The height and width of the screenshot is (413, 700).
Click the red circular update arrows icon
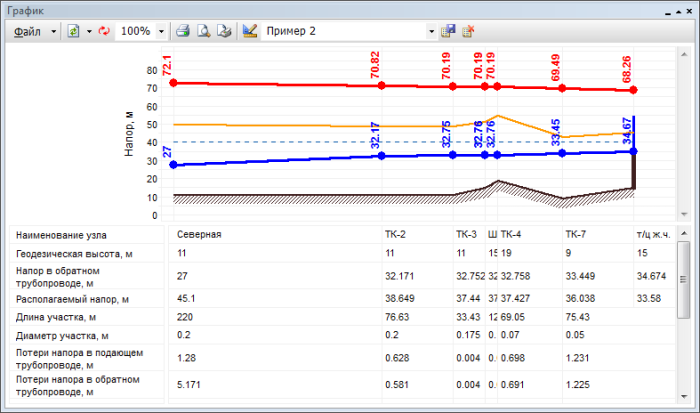pyautogui.click(x=103, y=31)
